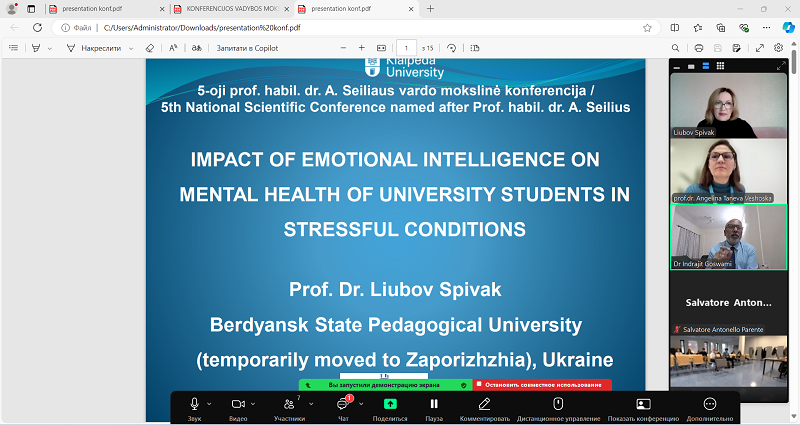Toggle PDF read aloud icon
This screenshot has height=425, width=800.
pos(173,48)
